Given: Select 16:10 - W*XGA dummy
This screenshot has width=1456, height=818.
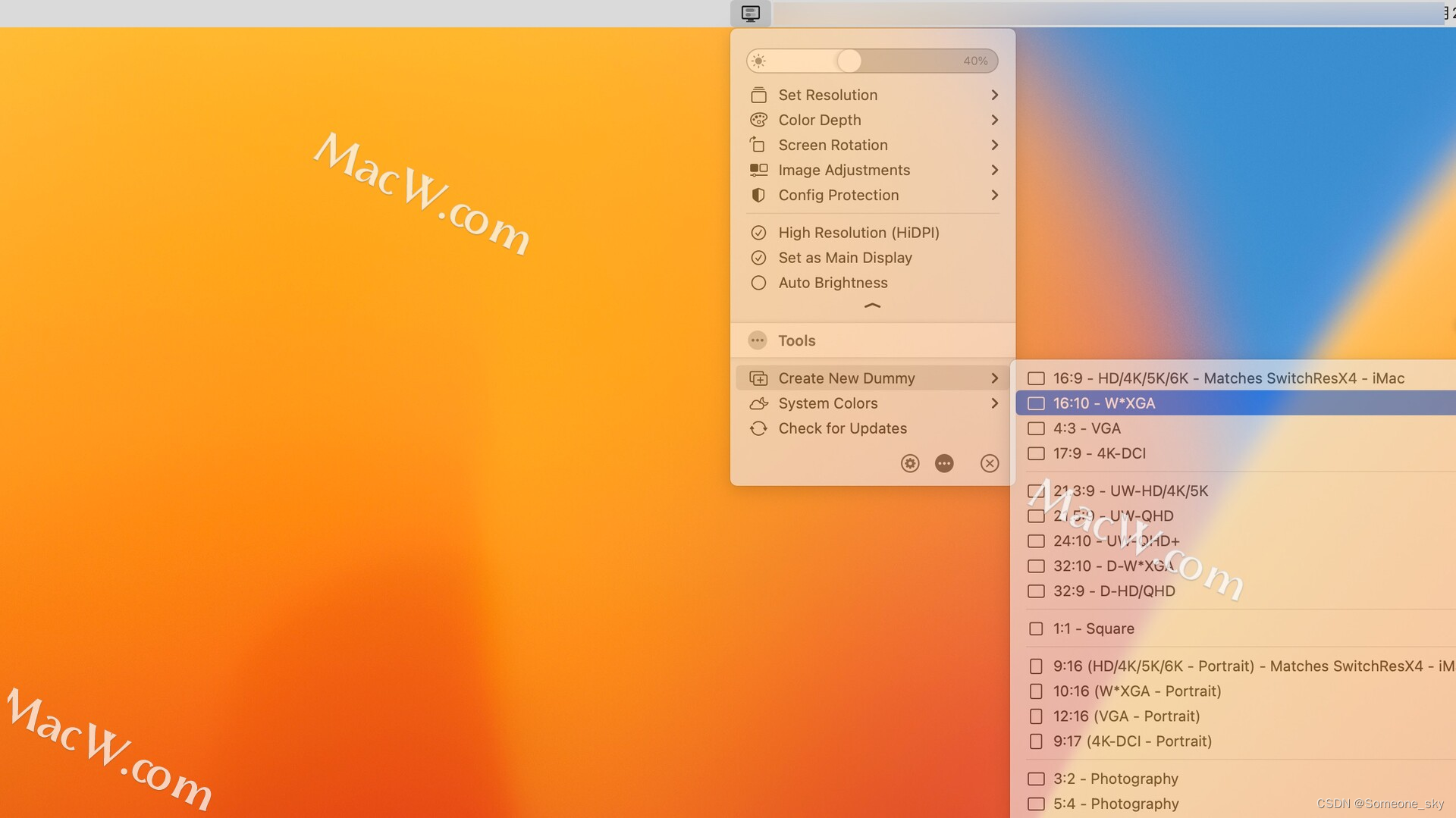Looking at the screenshot, I should tap(1235, 403).
